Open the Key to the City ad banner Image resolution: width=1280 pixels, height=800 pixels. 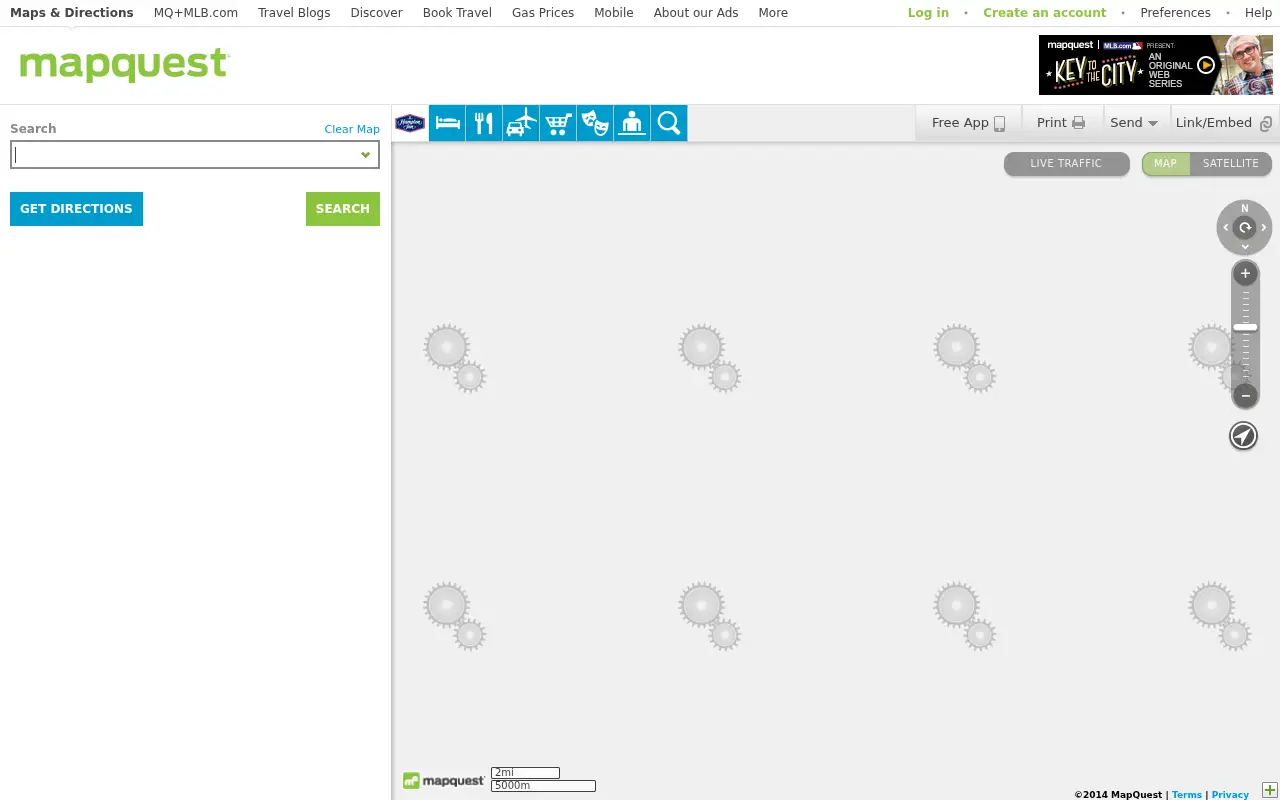[x=1156, y=65]
